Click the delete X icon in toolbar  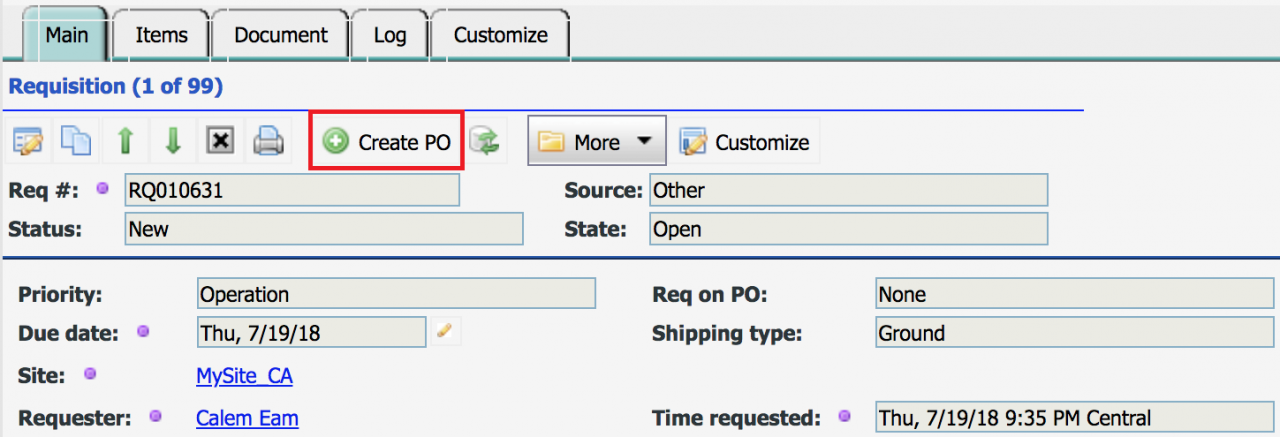point(220,142)
